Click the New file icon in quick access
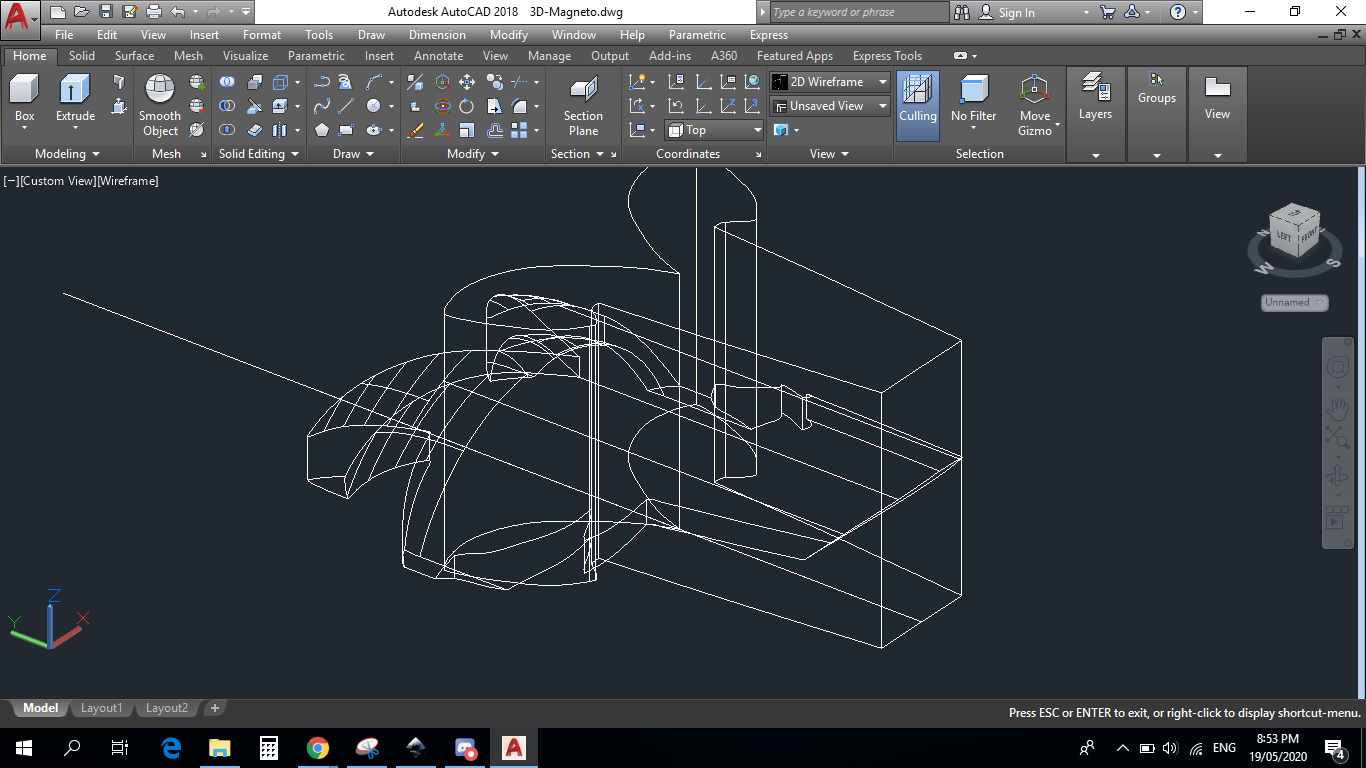 tap(58, 12)
